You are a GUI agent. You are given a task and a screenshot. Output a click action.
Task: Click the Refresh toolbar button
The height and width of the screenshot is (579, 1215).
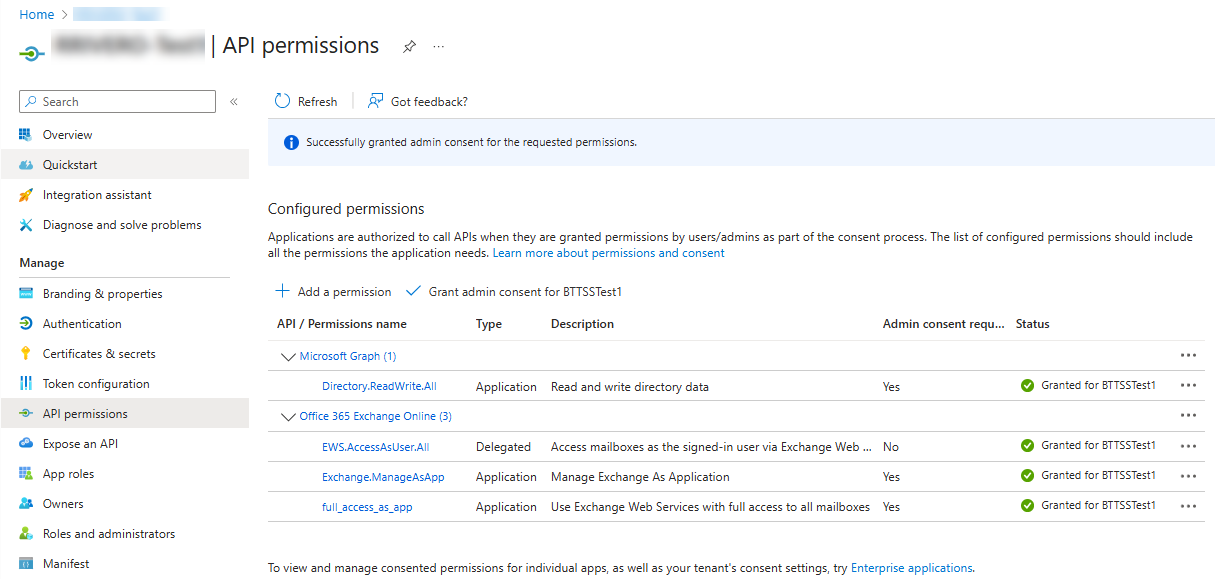point(306,101)
